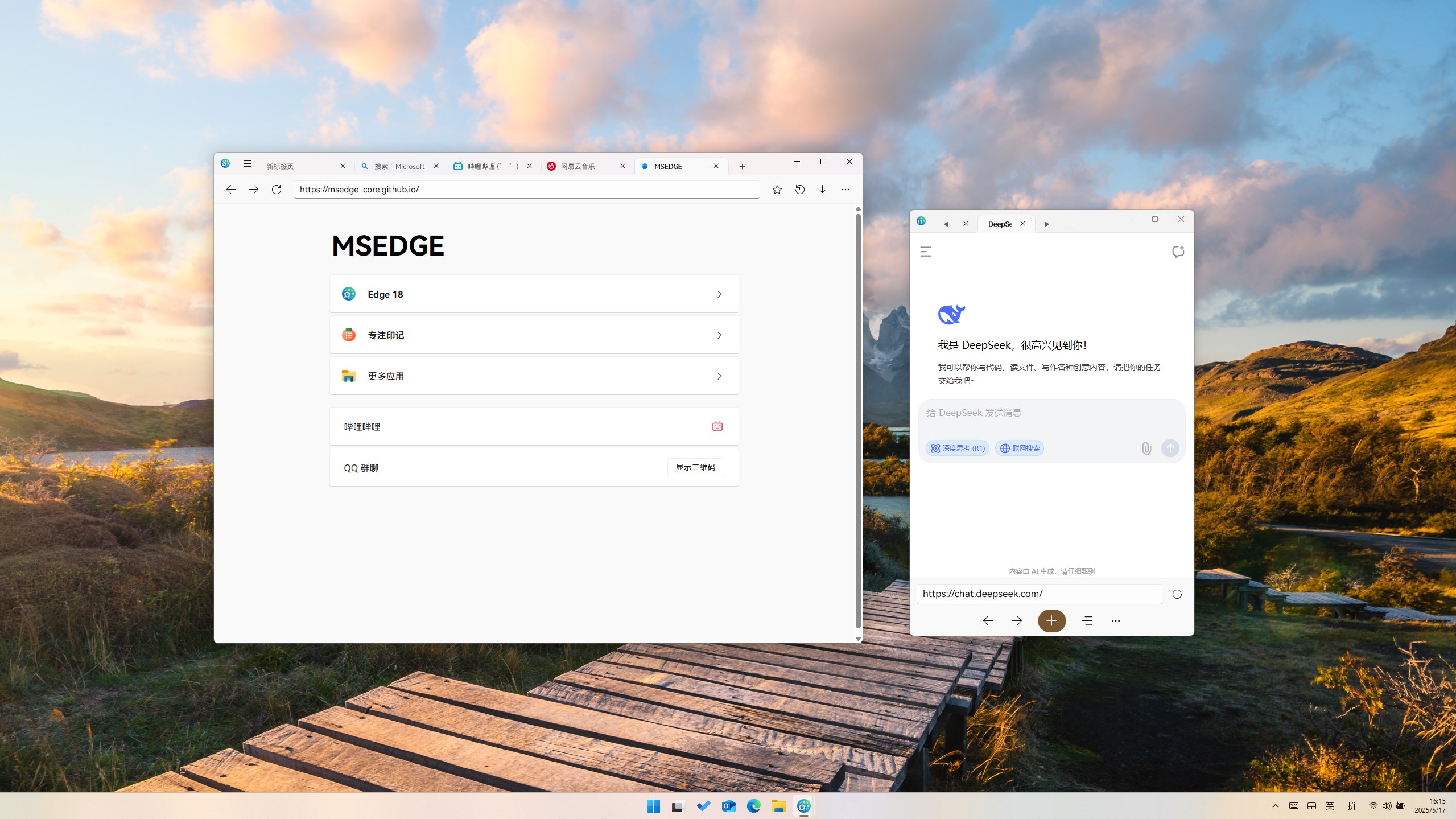Start a new chat in DeepSeek
The width and height of the screenshot is (1456, 819).
coord(1178,252)
